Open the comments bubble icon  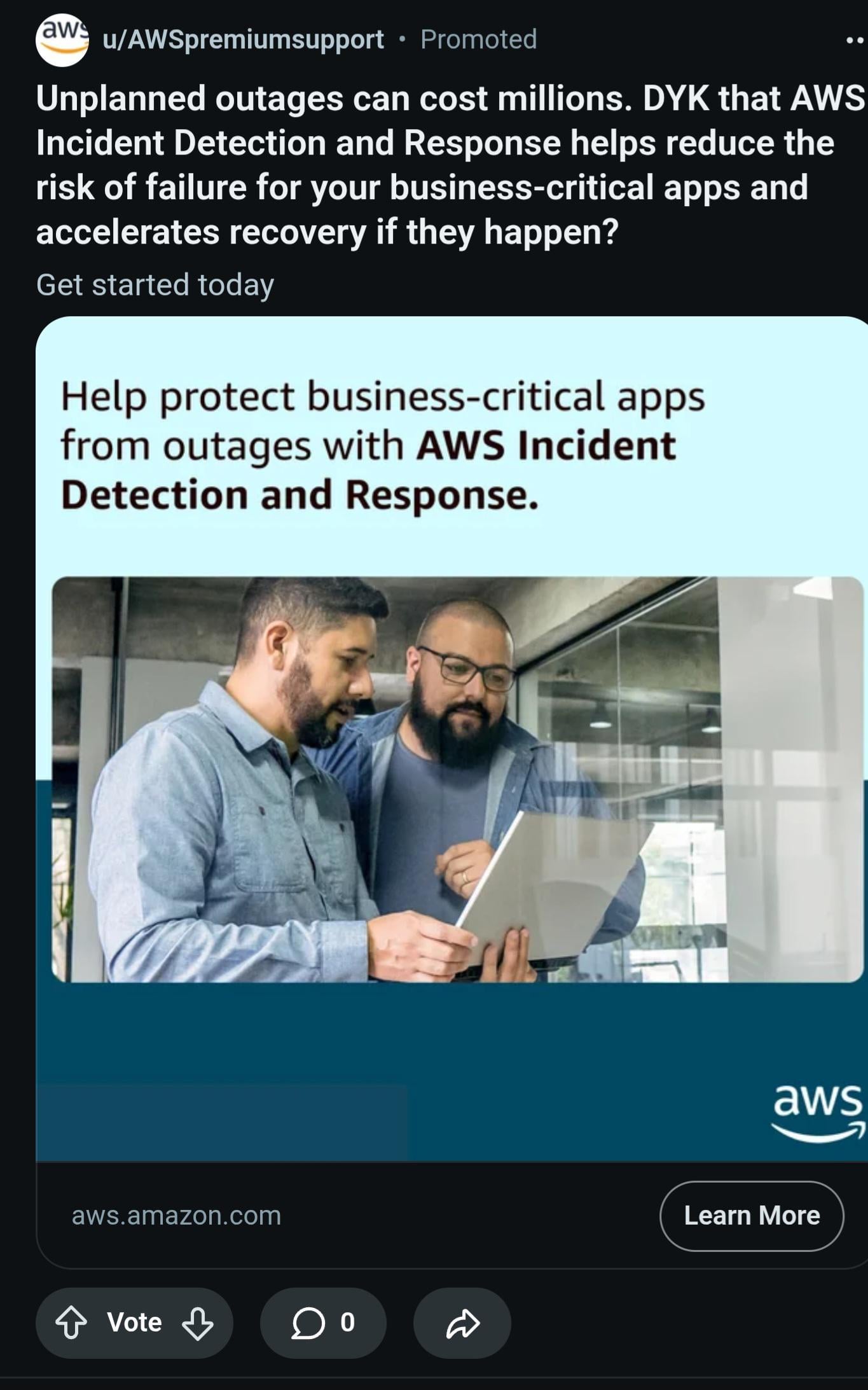[x=308, y=1323]
